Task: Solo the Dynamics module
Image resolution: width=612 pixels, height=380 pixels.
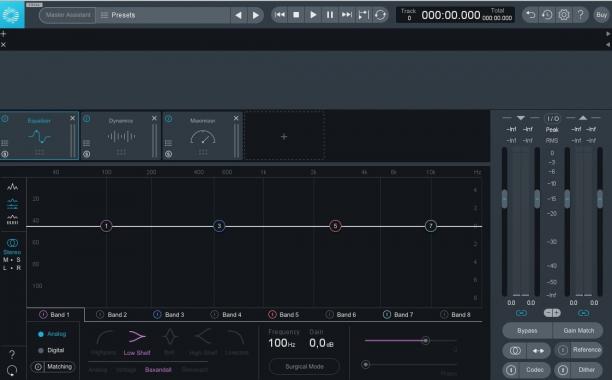Action: pyautogui.click(x=87, y=154)
